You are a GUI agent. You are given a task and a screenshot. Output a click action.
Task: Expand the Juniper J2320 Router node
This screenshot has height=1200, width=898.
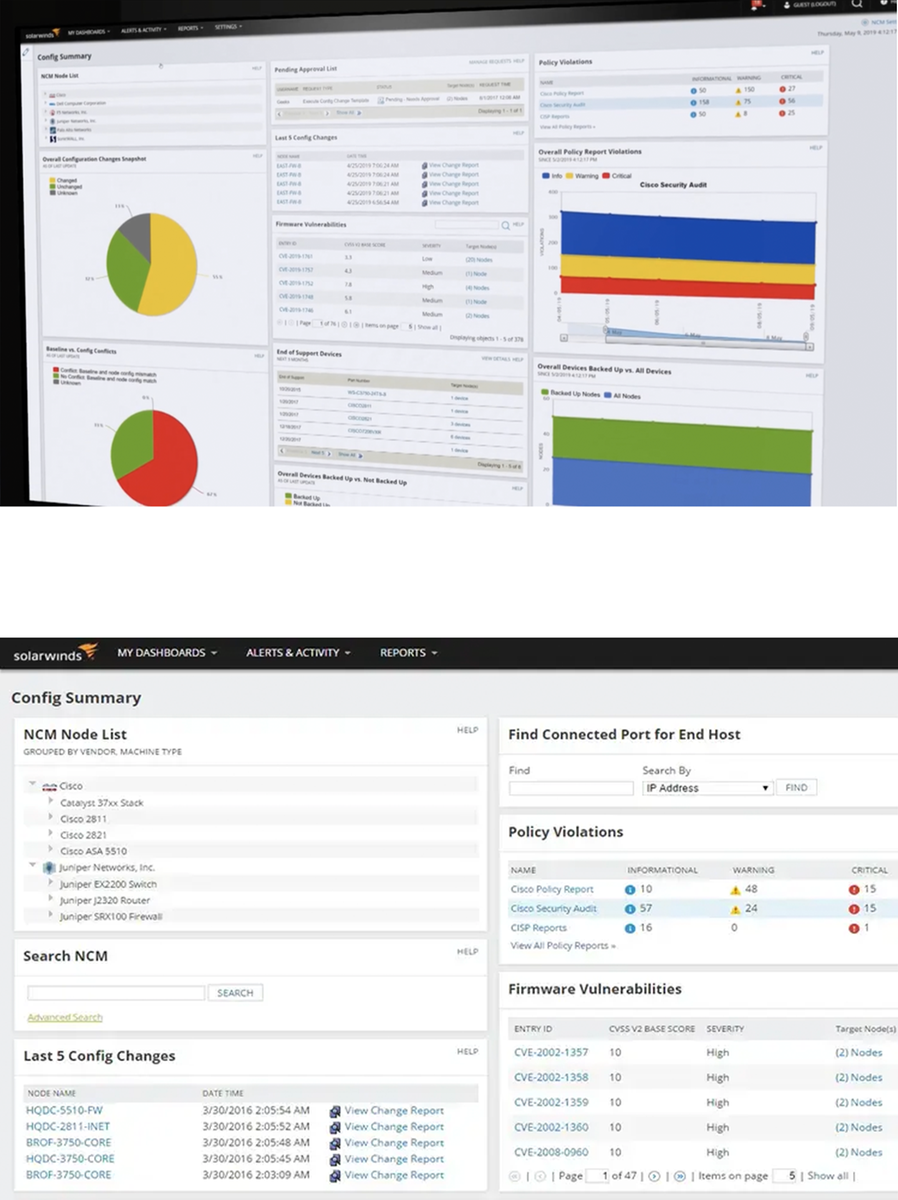[x=51, y=899]
